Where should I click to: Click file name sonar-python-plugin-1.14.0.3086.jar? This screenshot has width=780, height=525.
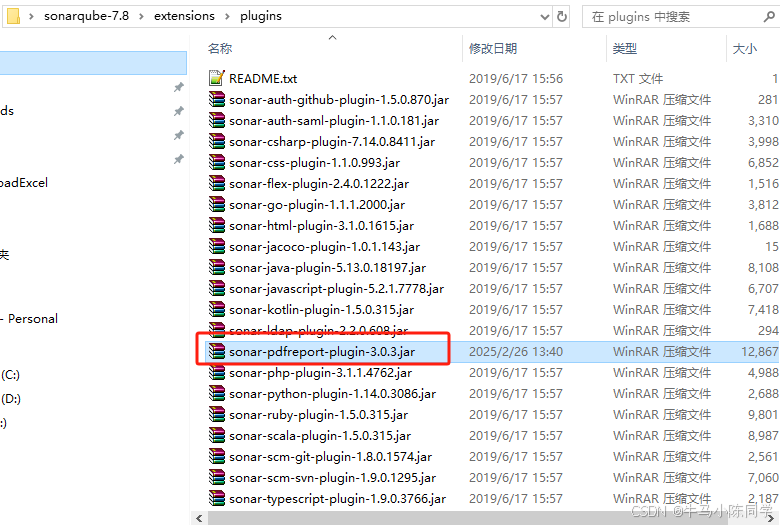pyautogui.click(x=332, y=394)
